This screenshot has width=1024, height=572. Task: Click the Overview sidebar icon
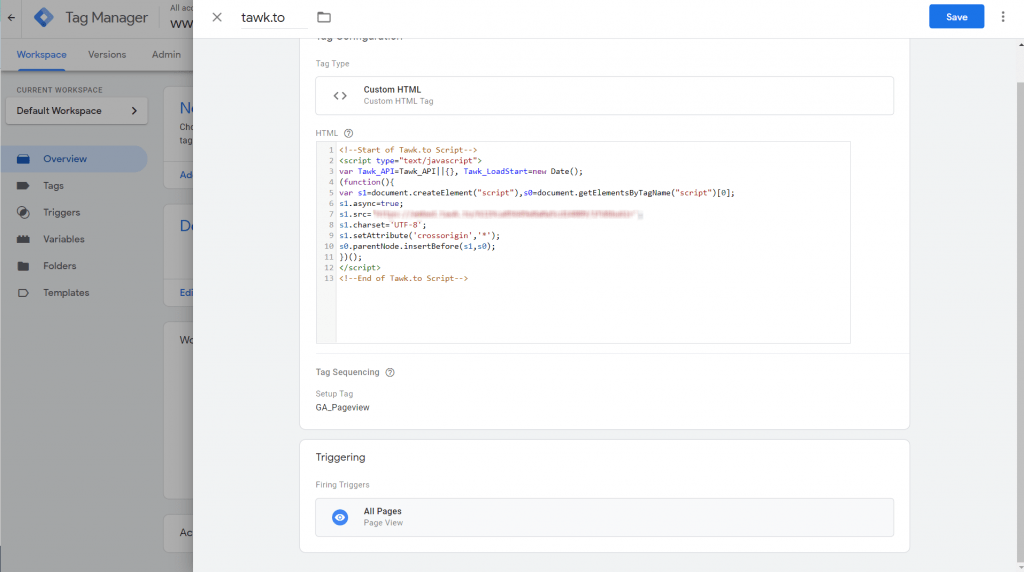pos(24,159)
